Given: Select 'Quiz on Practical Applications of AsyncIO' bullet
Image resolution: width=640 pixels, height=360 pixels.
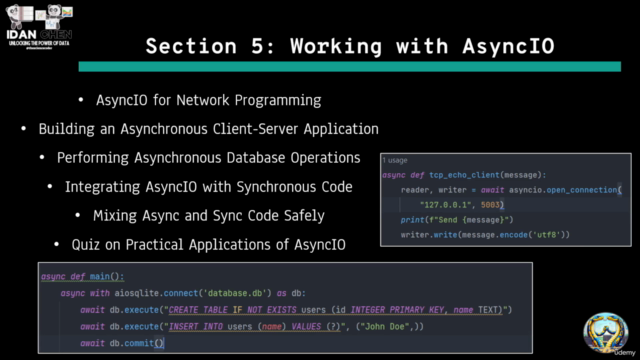Looking at the screenshot, I should point(209,245).
